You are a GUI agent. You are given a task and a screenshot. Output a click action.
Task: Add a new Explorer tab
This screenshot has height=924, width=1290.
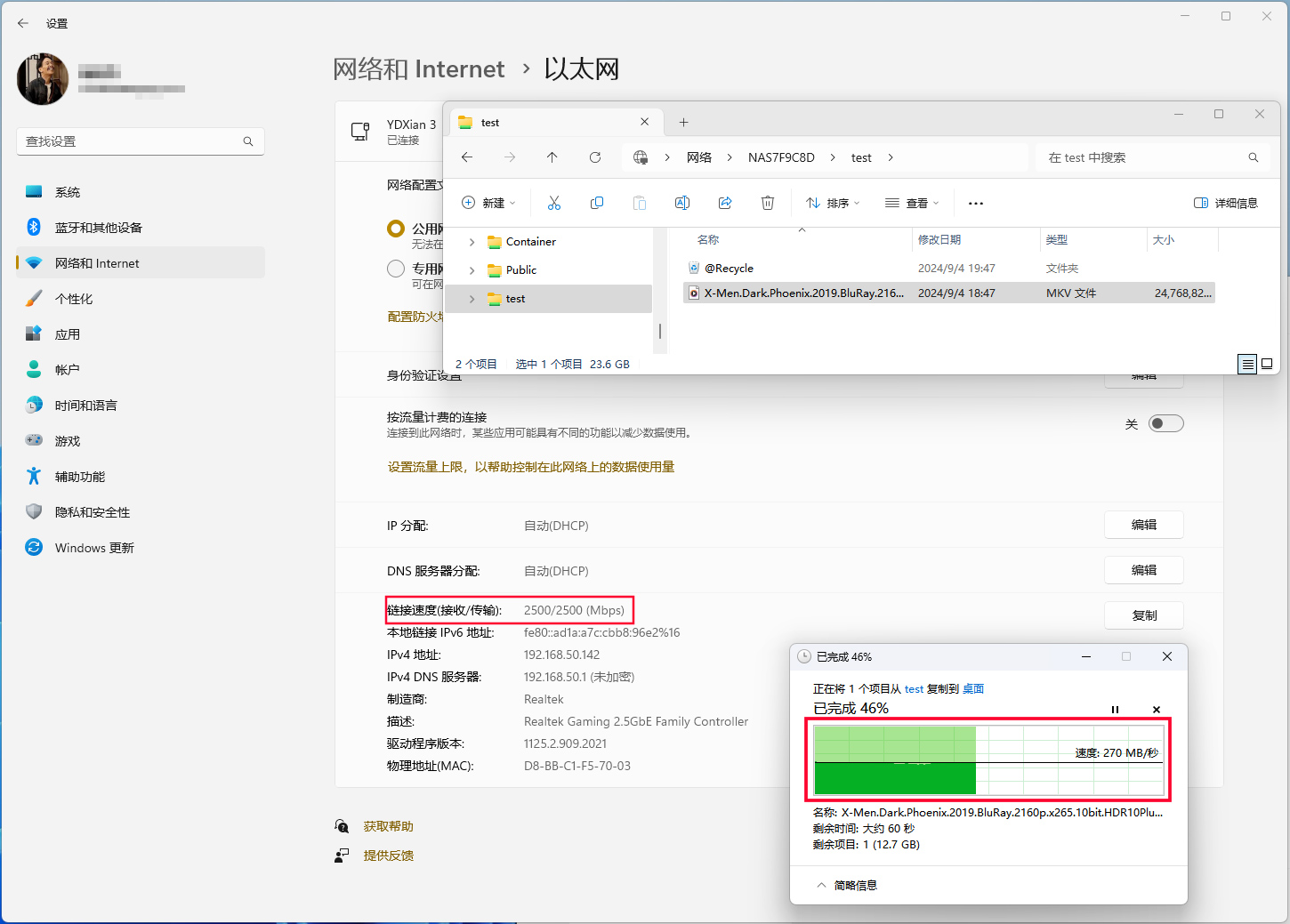(683, 123)
